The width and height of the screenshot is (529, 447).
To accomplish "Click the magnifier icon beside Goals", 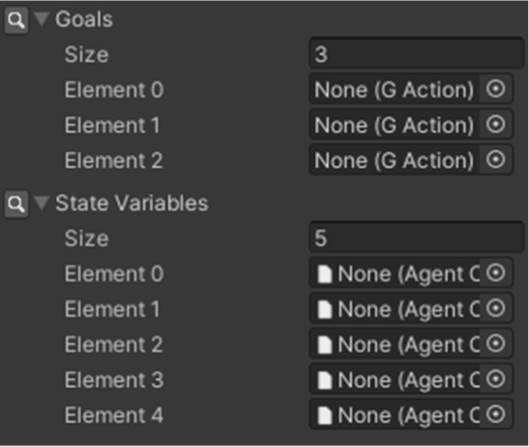I will (x=16, y=20).
